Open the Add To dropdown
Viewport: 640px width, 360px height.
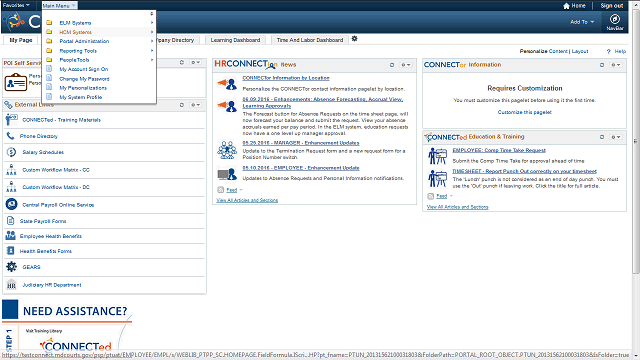[x=582, y=22]
